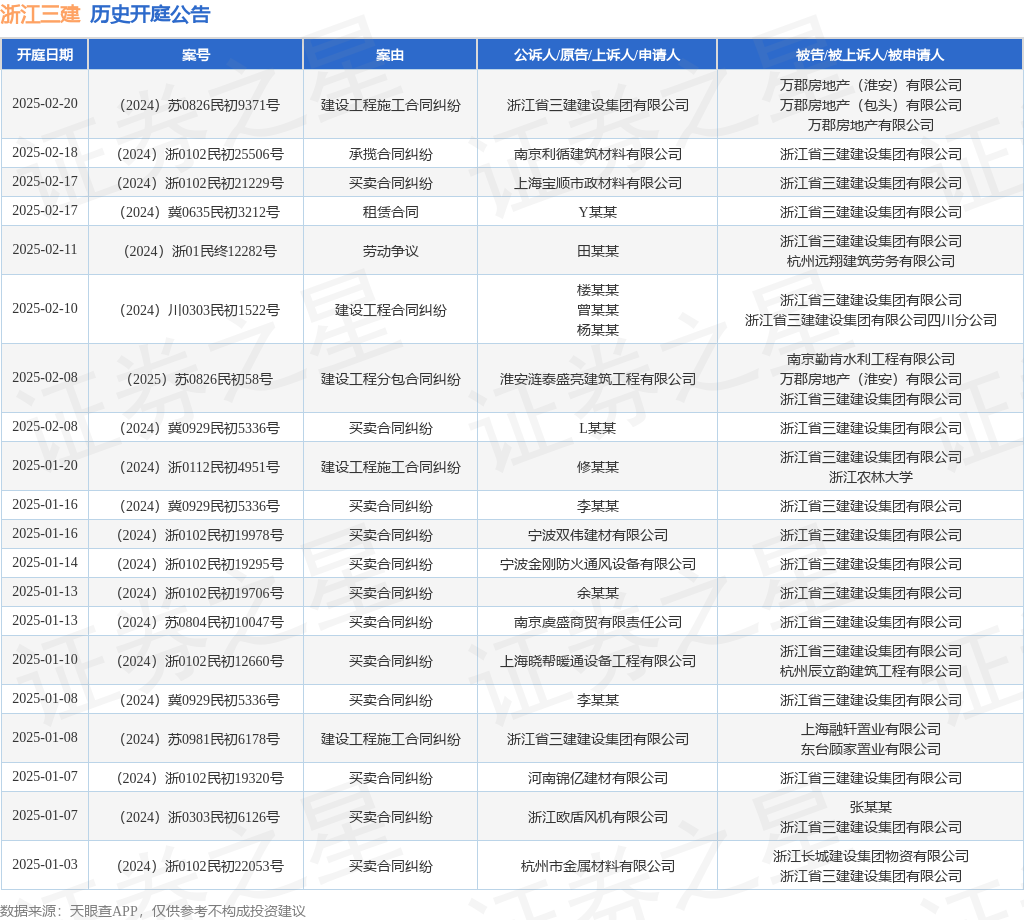Screen dimensions: 1024x920
Task: Click plaintiff 南京利循建筑材料有限公司
Action: 598,154
